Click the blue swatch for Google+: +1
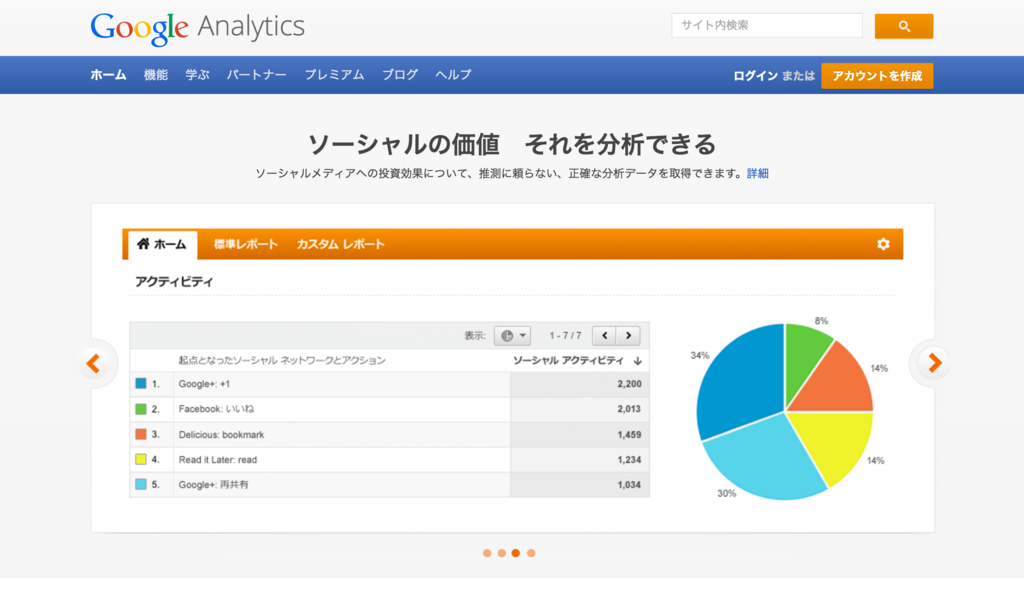The image size is (1024, 601). coord(140,383)
